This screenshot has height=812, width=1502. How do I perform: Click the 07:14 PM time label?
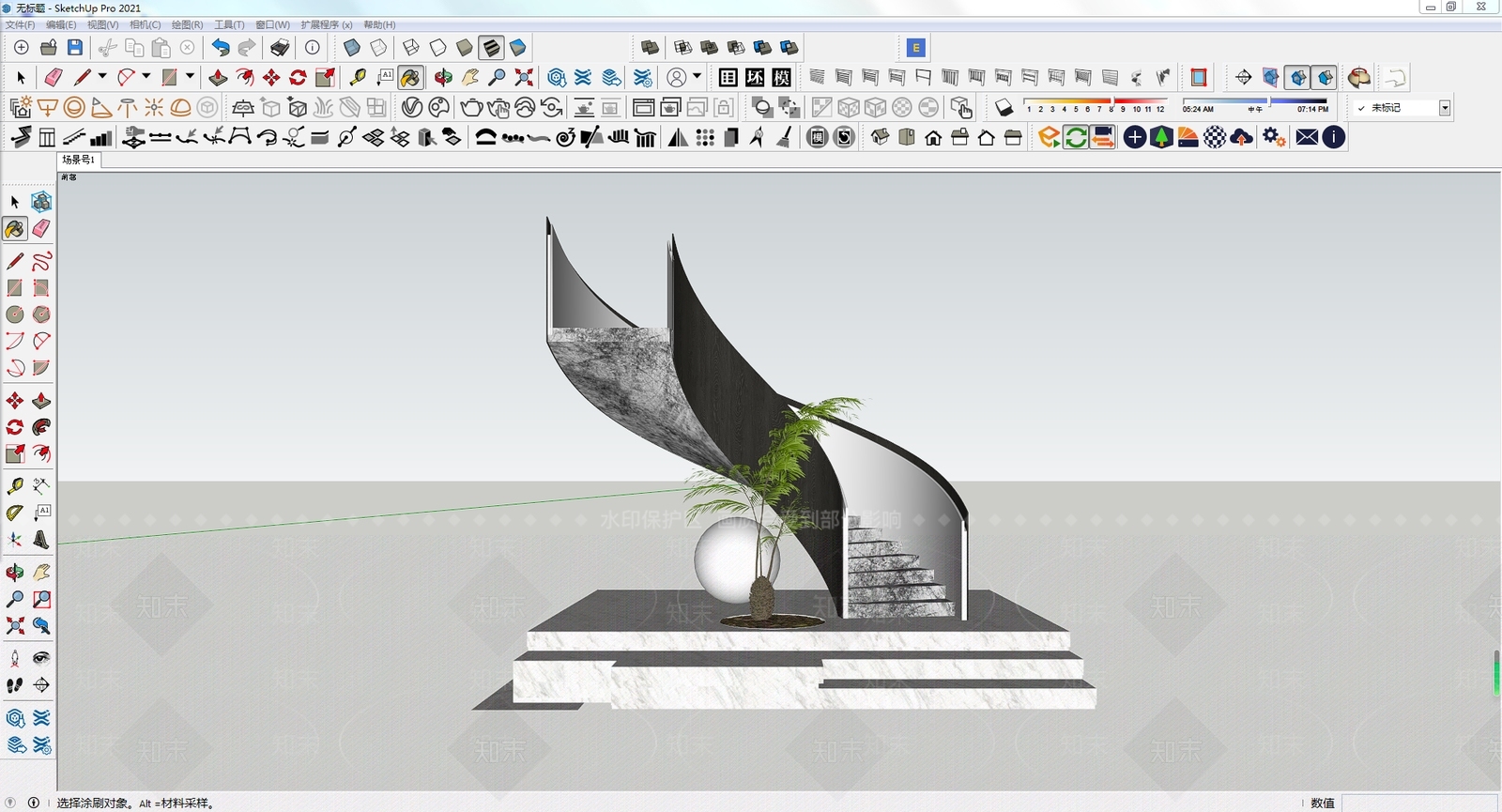pos(1313,110)
